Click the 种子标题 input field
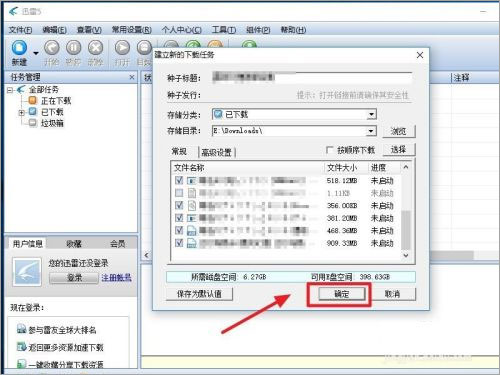Screen dimensions: 500x375 pos(312,78)
